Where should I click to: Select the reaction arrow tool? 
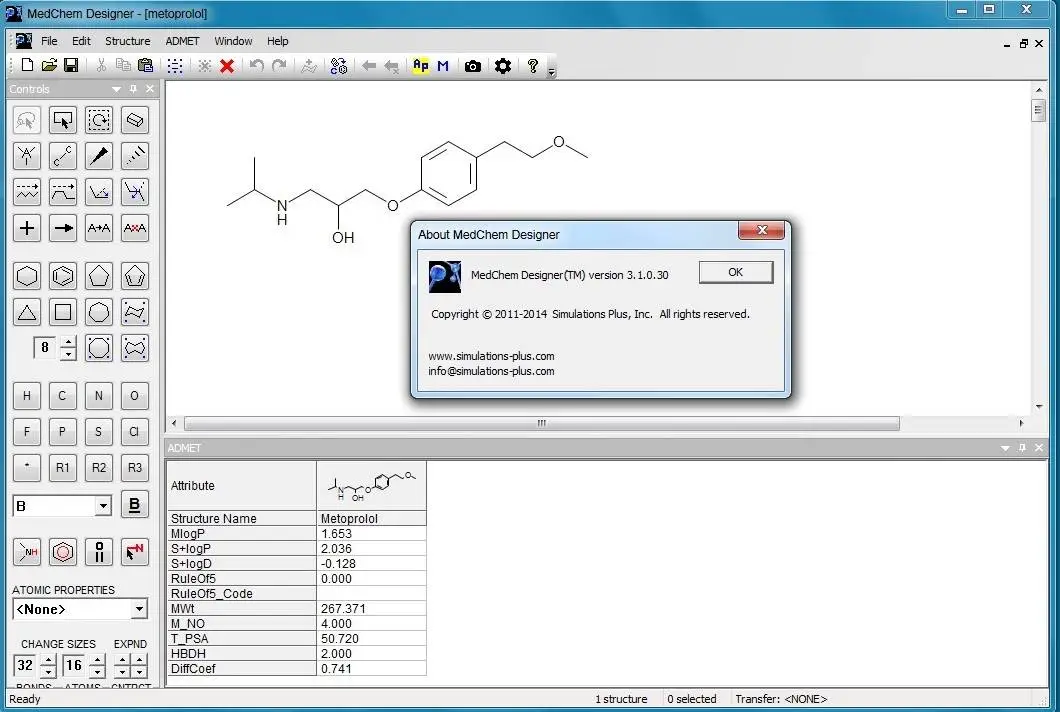pos(63,228)
